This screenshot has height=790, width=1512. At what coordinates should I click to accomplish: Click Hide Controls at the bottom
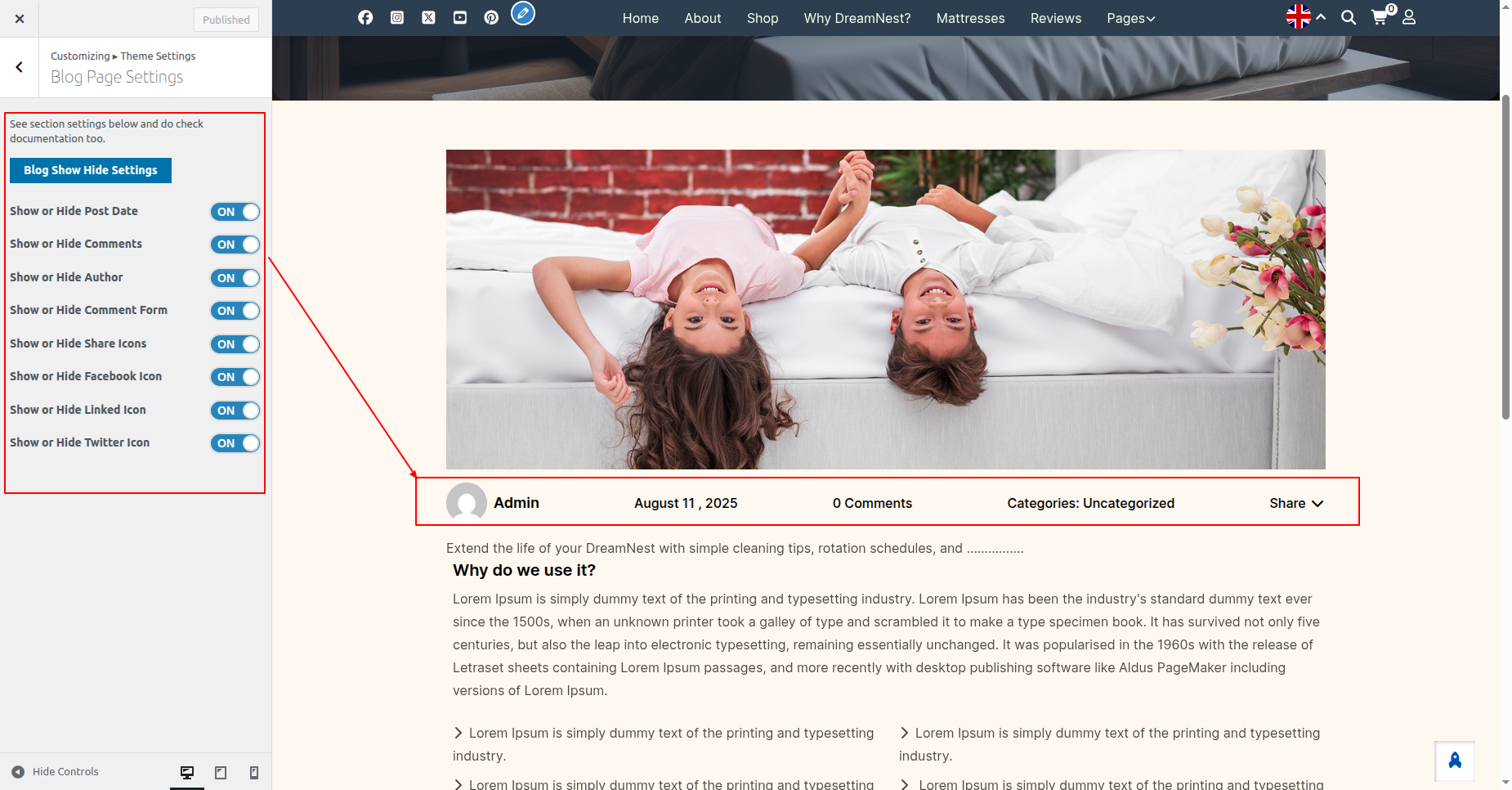tap(56, 772)
